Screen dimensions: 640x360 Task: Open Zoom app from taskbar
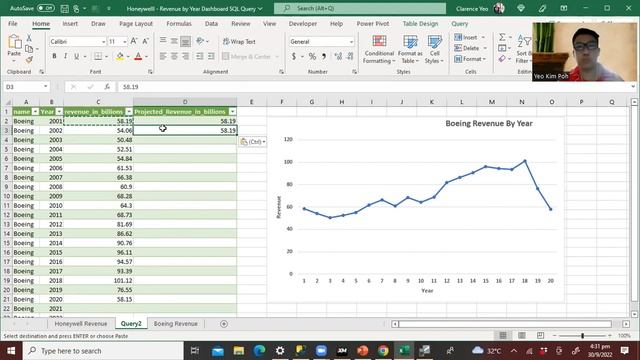tap(321, 351)
